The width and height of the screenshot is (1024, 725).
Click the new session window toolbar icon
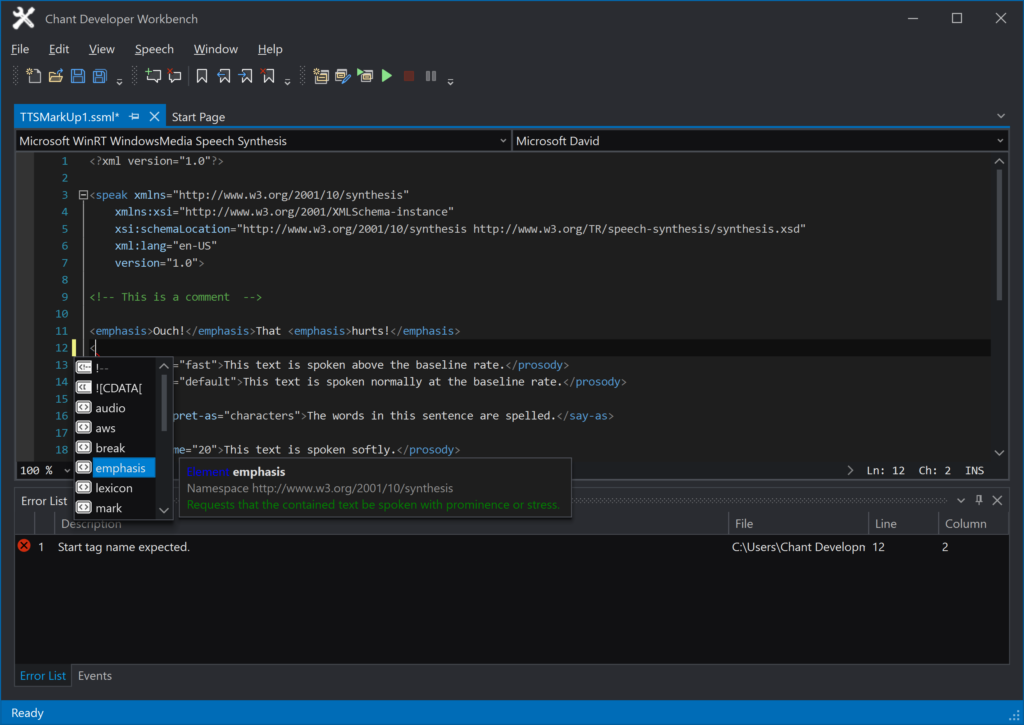(x=321, y=76)
